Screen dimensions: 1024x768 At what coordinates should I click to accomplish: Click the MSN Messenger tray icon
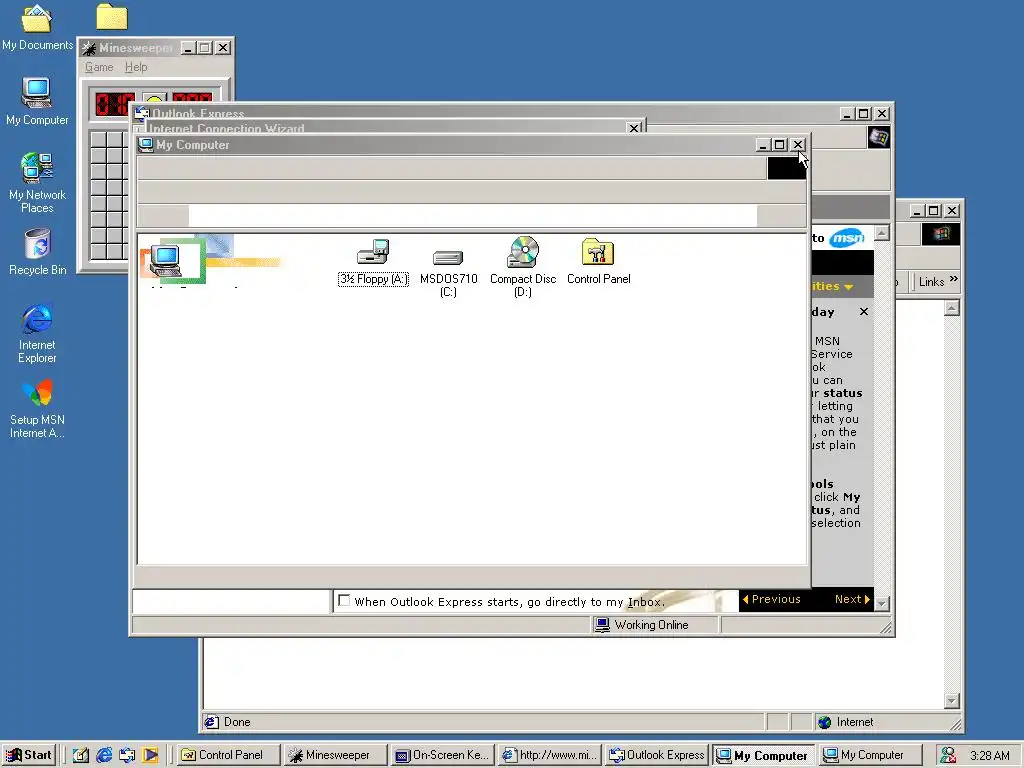(x=948, y=755)
